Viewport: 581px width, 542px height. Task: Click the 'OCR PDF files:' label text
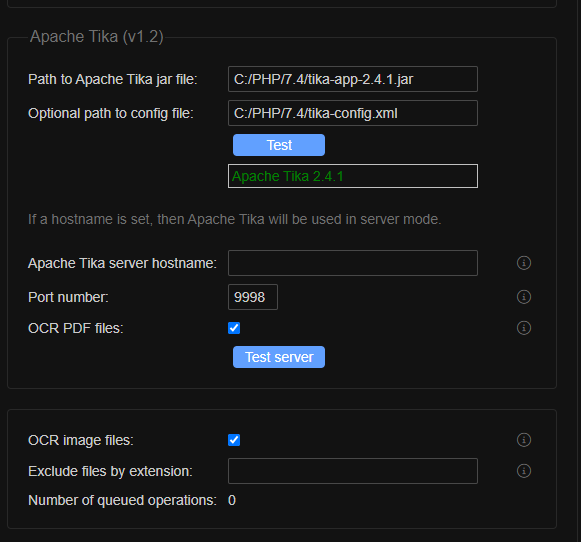pos(76,328)
